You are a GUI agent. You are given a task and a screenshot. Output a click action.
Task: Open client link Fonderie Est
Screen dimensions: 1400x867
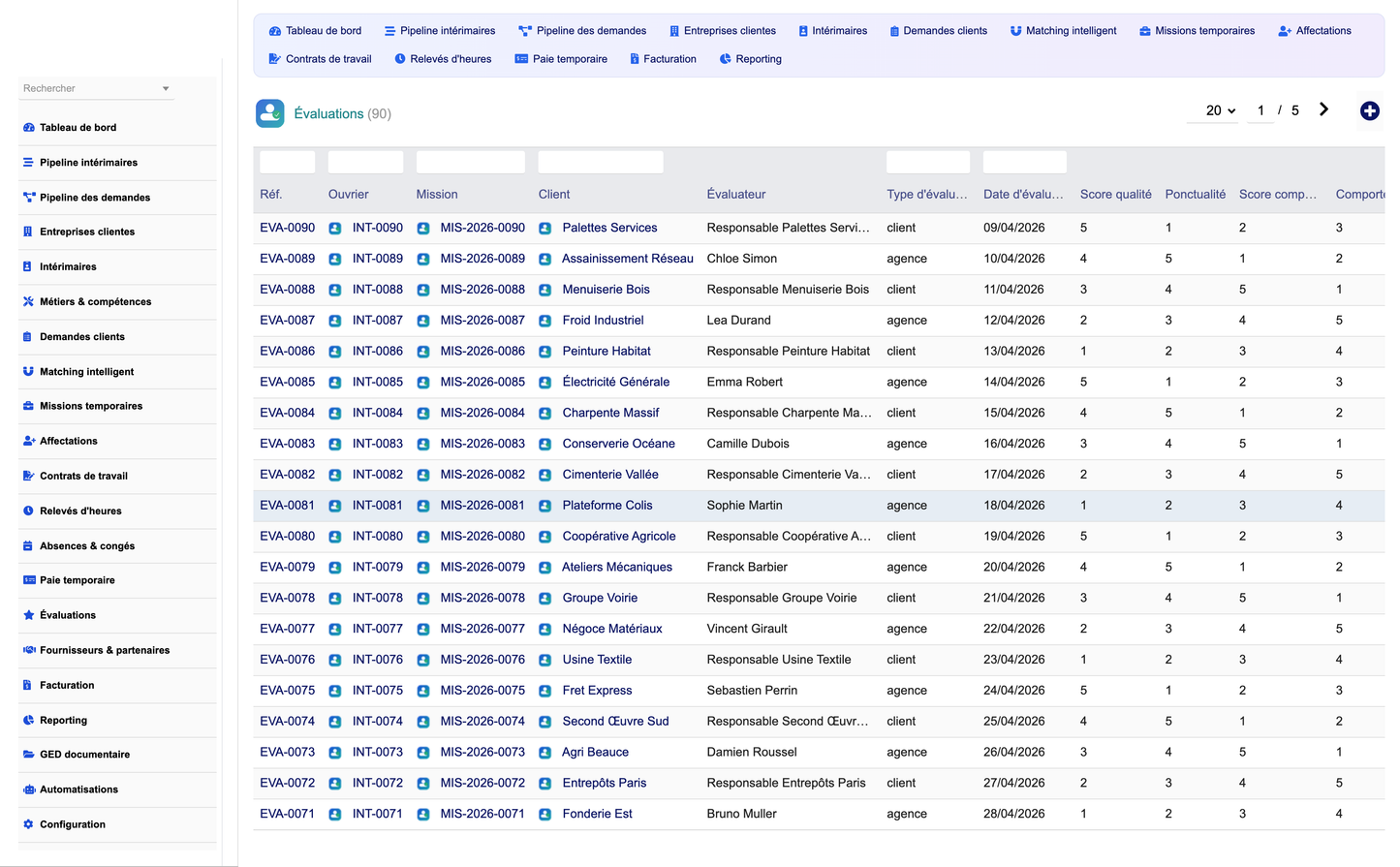[x=597, y=814]
